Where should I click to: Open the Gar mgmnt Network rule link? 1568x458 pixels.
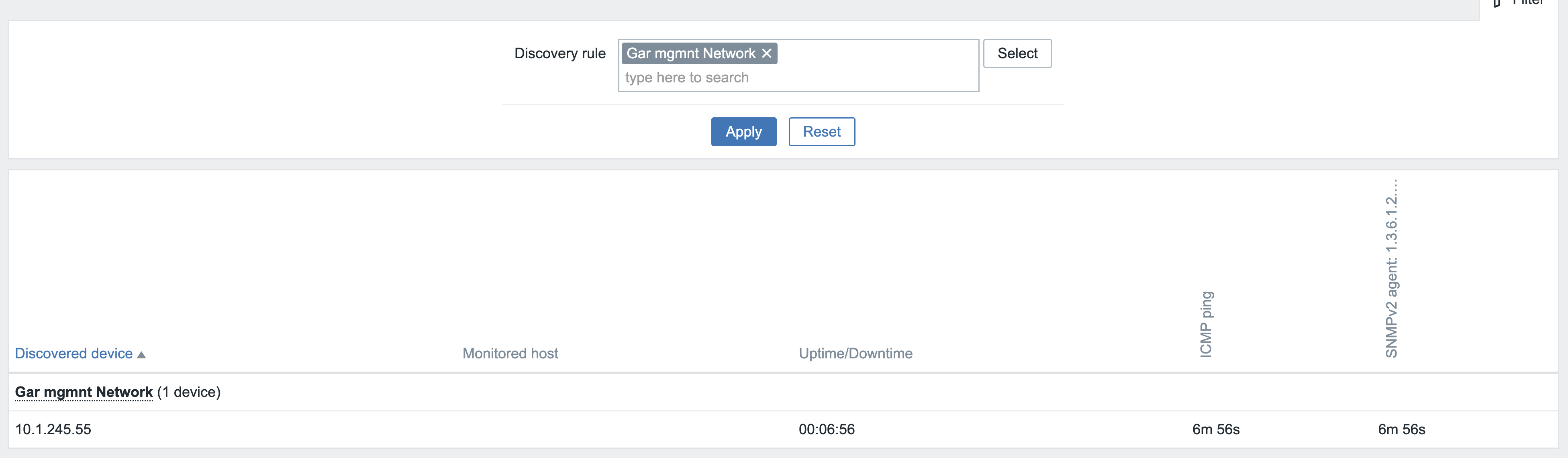click(84, 392)
